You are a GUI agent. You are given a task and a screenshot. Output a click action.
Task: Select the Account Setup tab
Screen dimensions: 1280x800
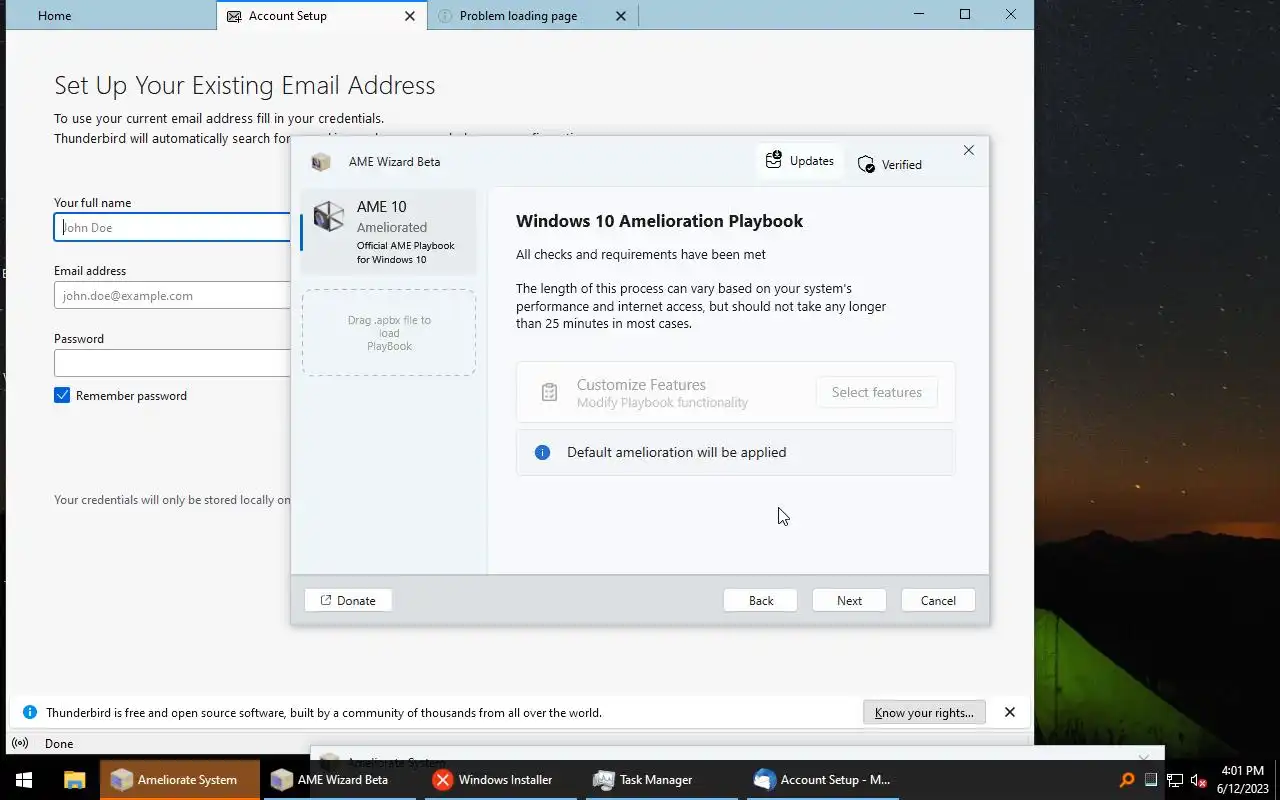pos(320,16)
